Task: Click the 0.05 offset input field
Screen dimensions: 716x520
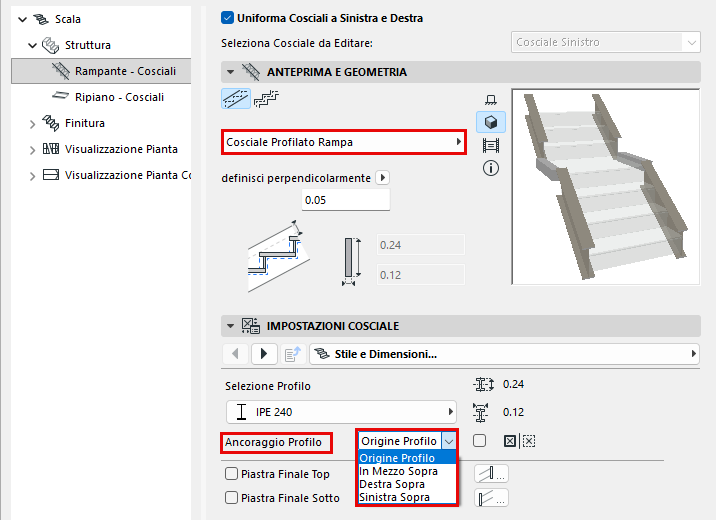Action: click(346, 200)
